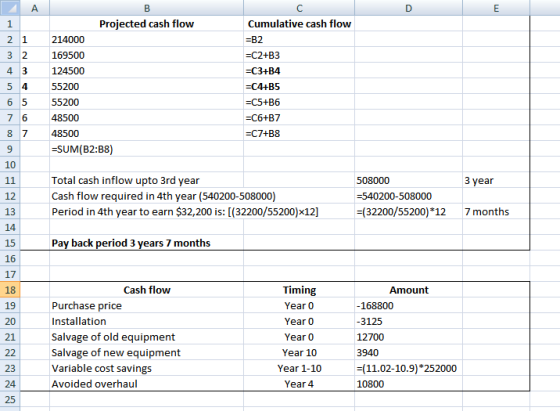
Task: Select cell containing -168800
Action: pyautogui.click(x=409, y=305)
